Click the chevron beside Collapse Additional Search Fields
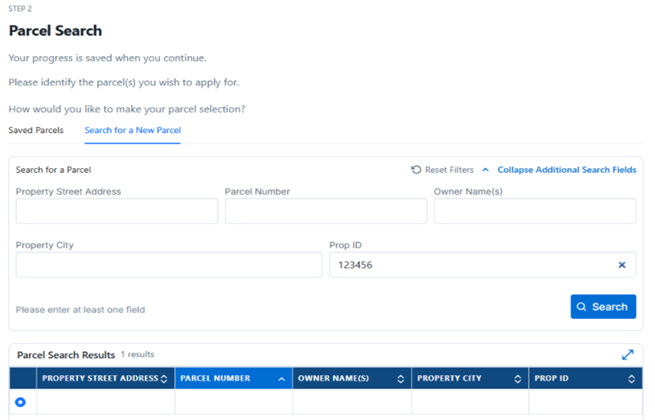The height and width of the screenshot is (420, 655). [x=485, y=170]
